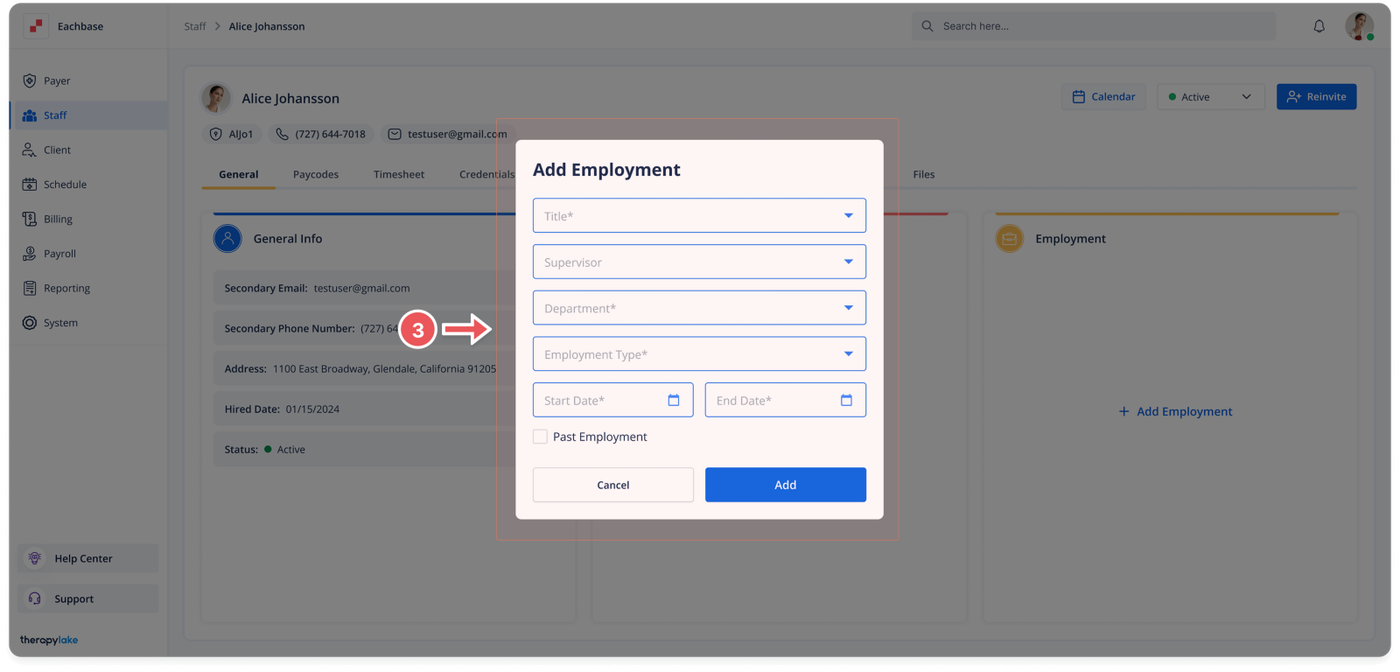Open Start Date calendar picker icon
This screenshot has width=1400, height=672.
[x=674, y=400]
